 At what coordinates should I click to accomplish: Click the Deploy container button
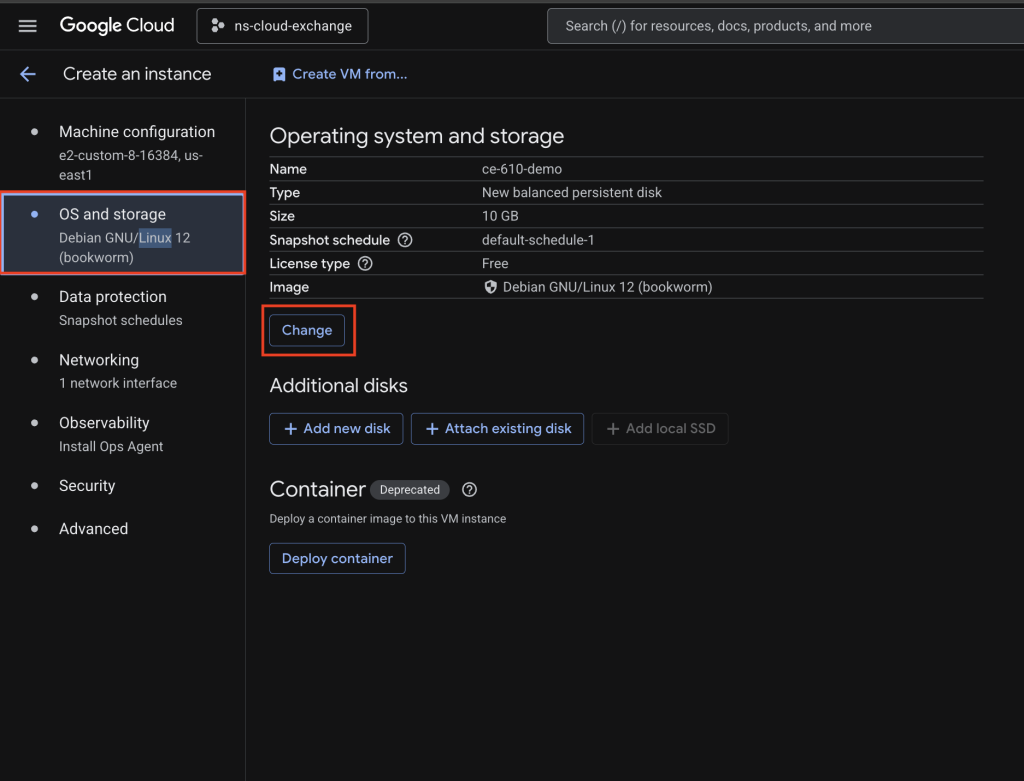tap(337, 559)
